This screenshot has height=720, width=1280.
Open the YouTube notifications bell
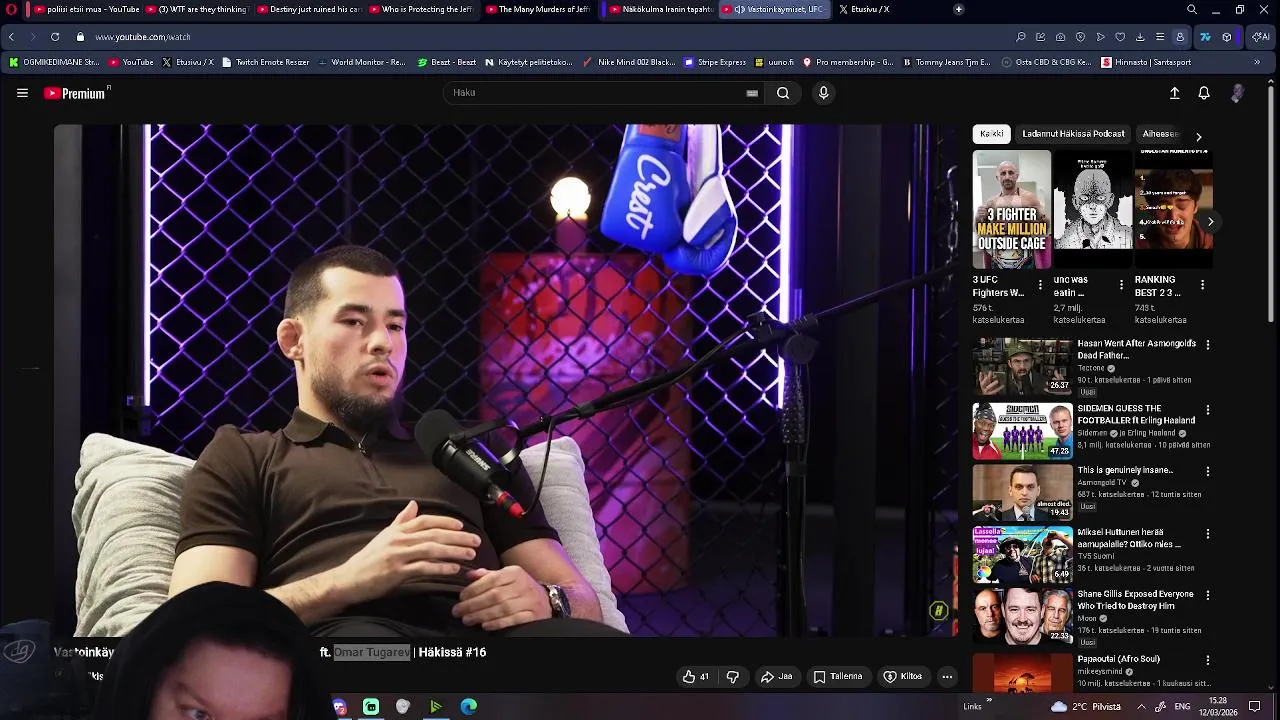pyautogui.click(x=1204, y=93)
